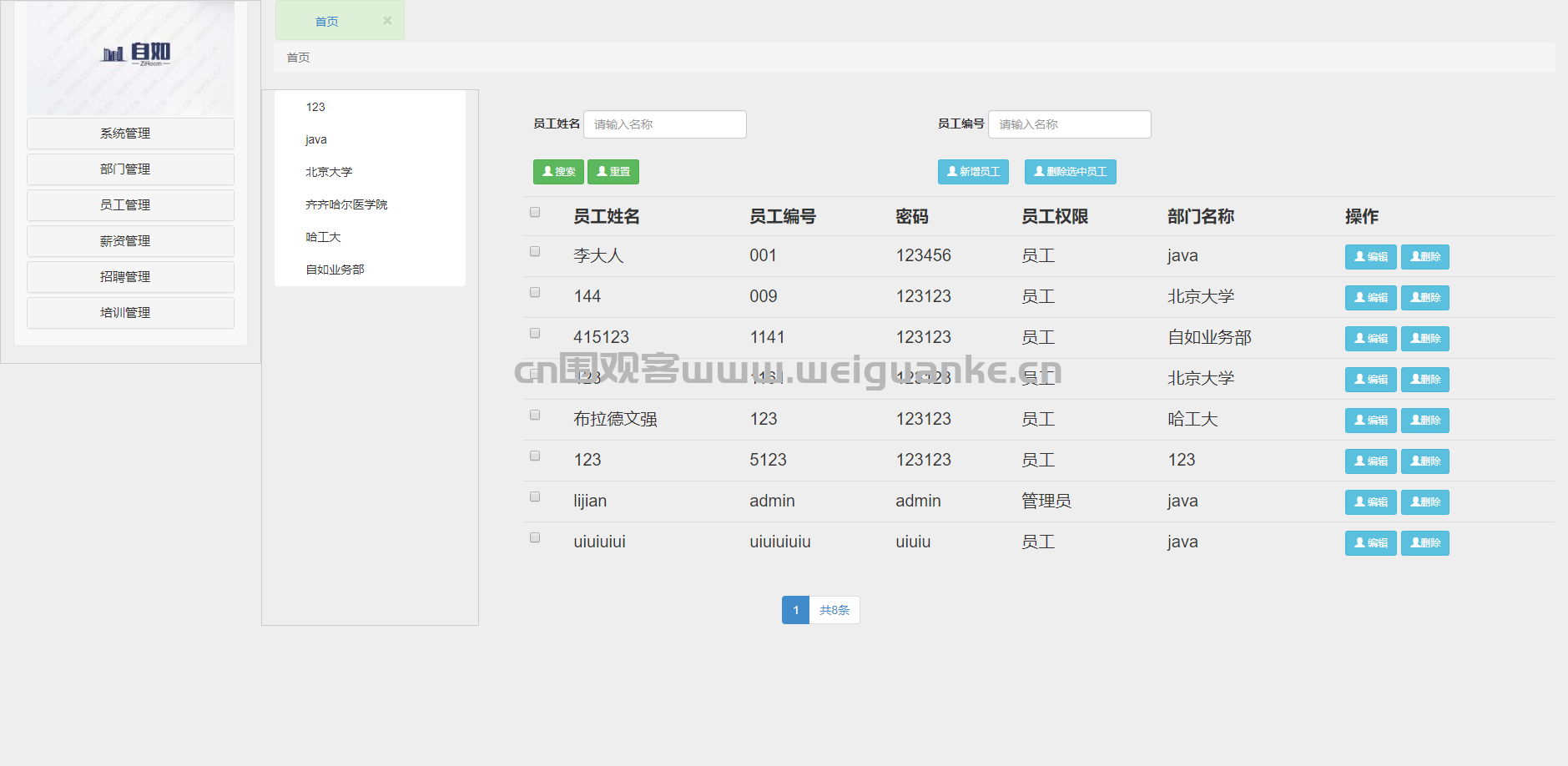Click the 员工姓名 column header
Image resolution: width=1568 pixels, height=766 pixels.
tap(607, 217)
